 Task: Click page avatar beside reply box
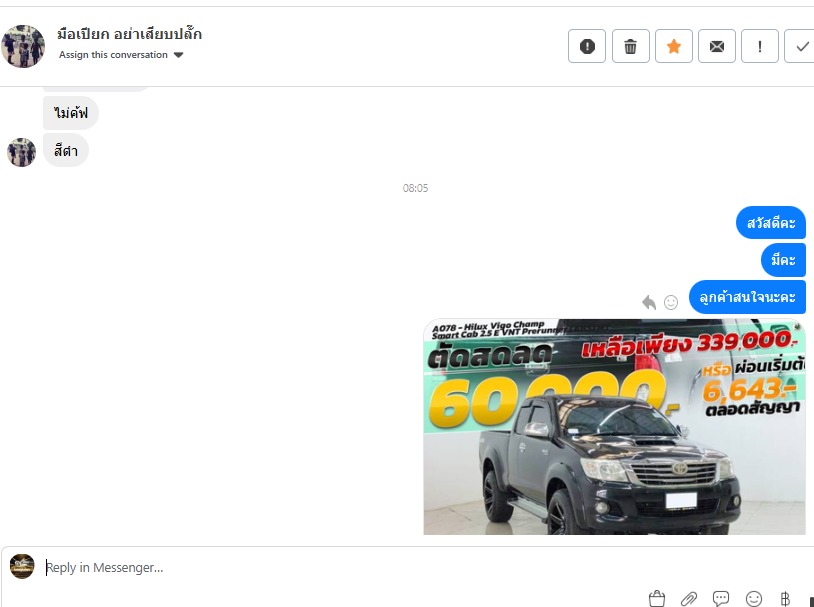(22, 566)
